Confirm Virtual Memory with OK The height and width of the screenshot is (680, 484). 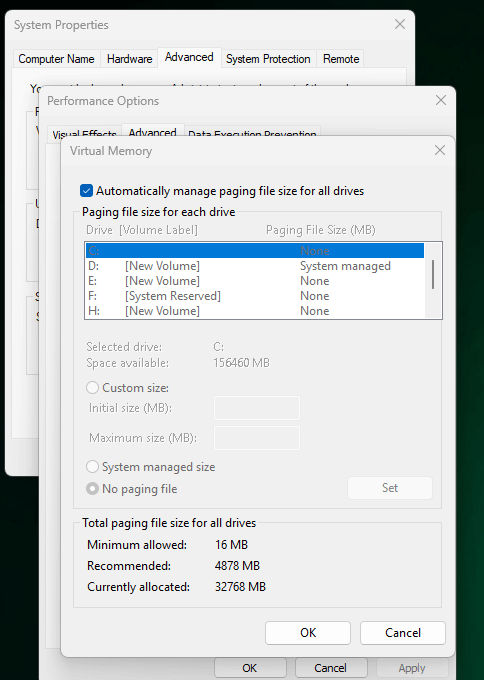[308, 633]
